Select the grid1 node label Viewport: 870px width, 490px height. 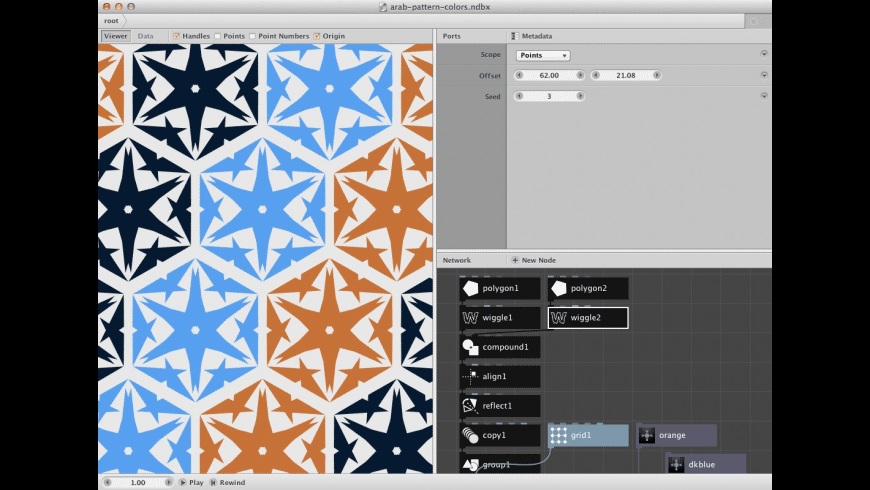(x=581, y=436)
